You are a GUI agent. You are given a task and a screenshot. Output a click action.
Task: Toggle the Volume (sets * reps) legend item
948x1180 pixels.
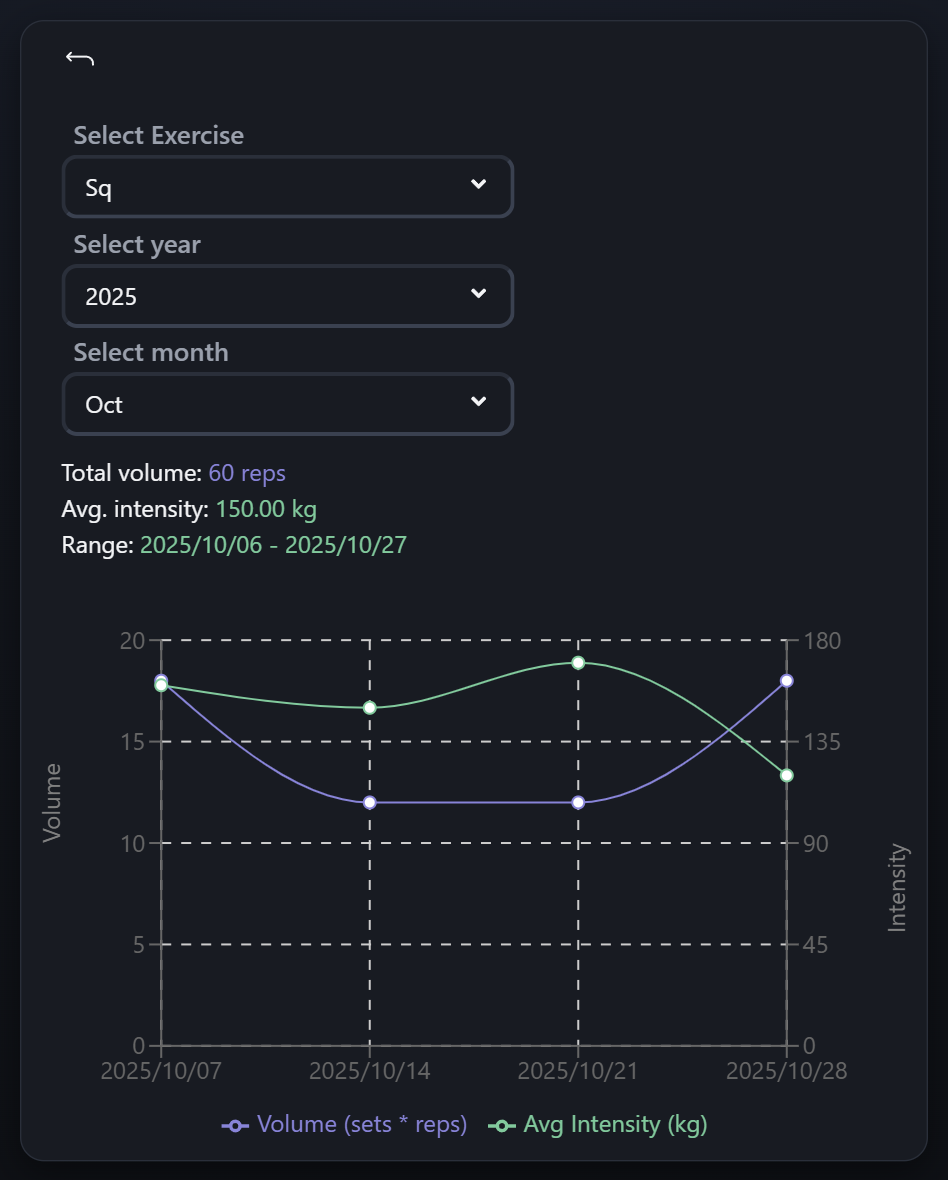click(x=344, y=1124)
